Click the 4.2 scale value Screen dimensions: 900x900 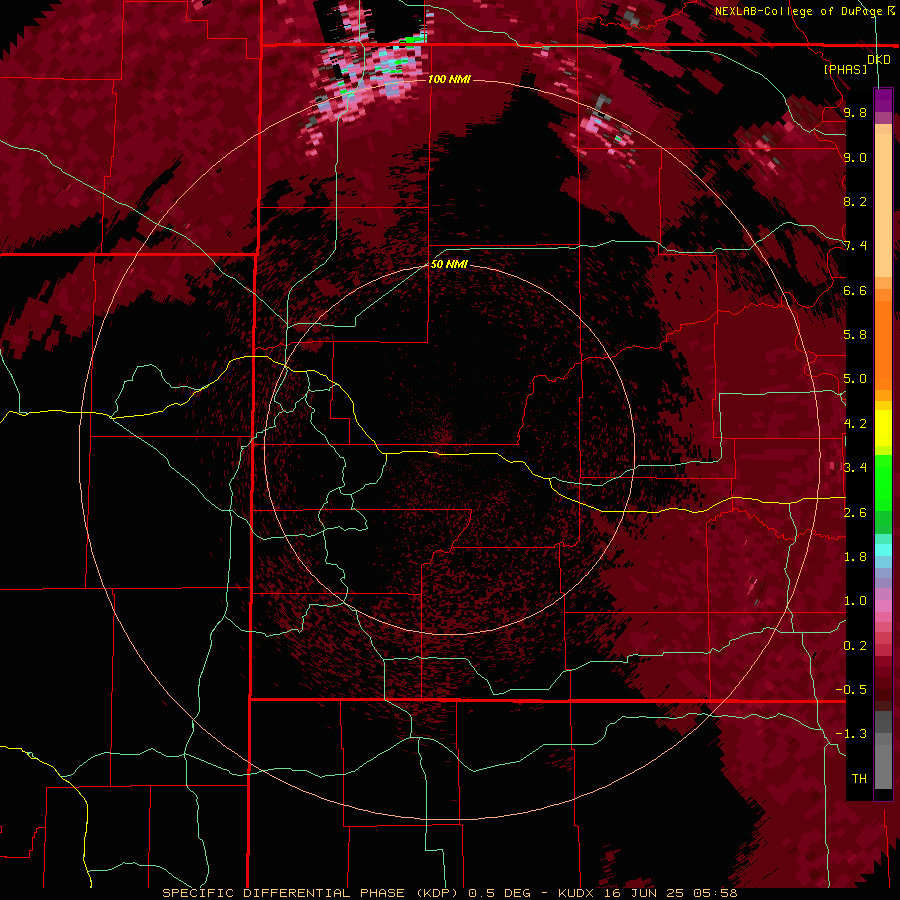(855, 424)
